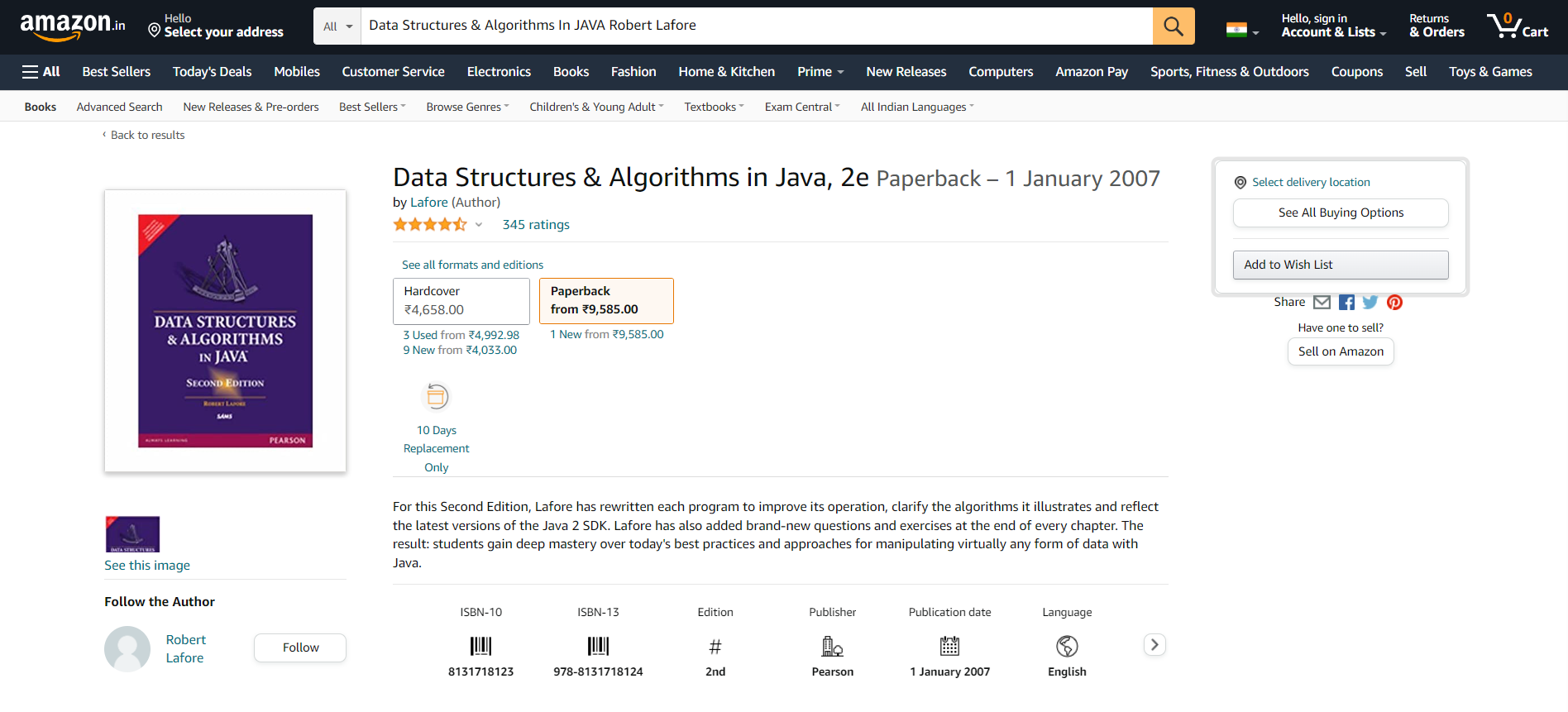Open New Releases & Pre-orders
This screenshot has height=712, width=1568.
point(251,107)
